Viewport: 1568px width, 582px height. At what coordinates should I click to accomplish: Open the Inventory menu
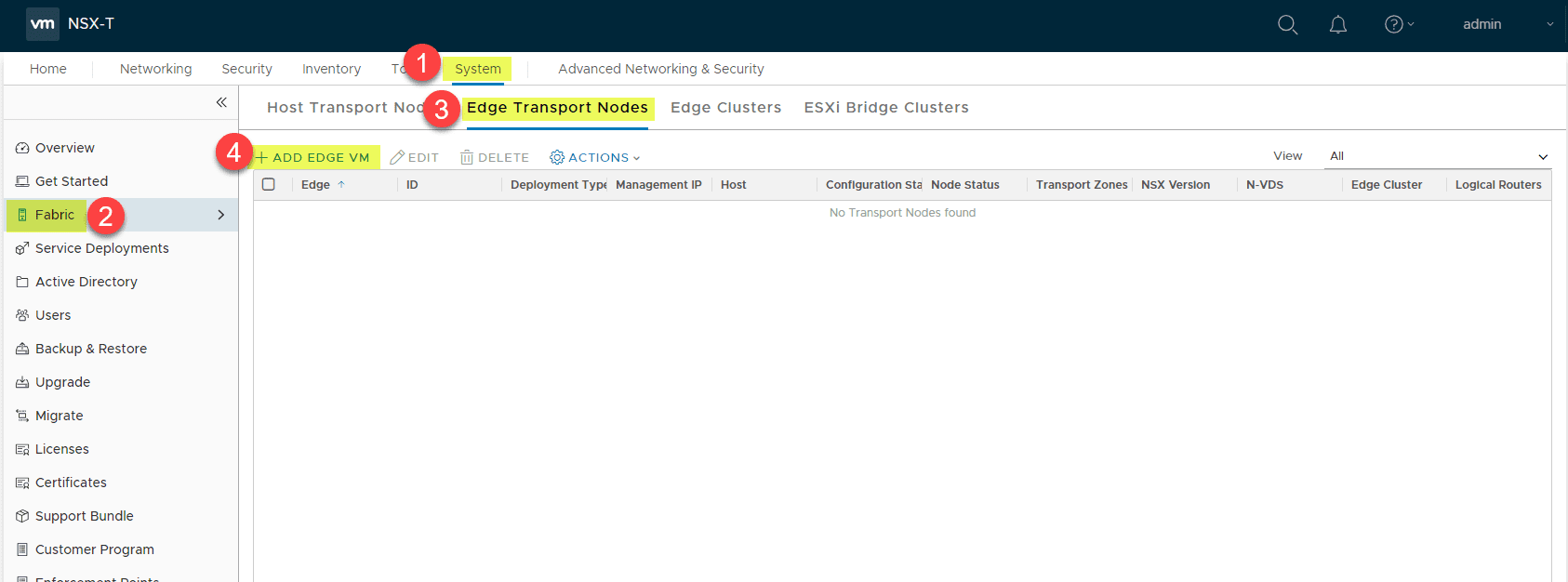tap(331, 69)
